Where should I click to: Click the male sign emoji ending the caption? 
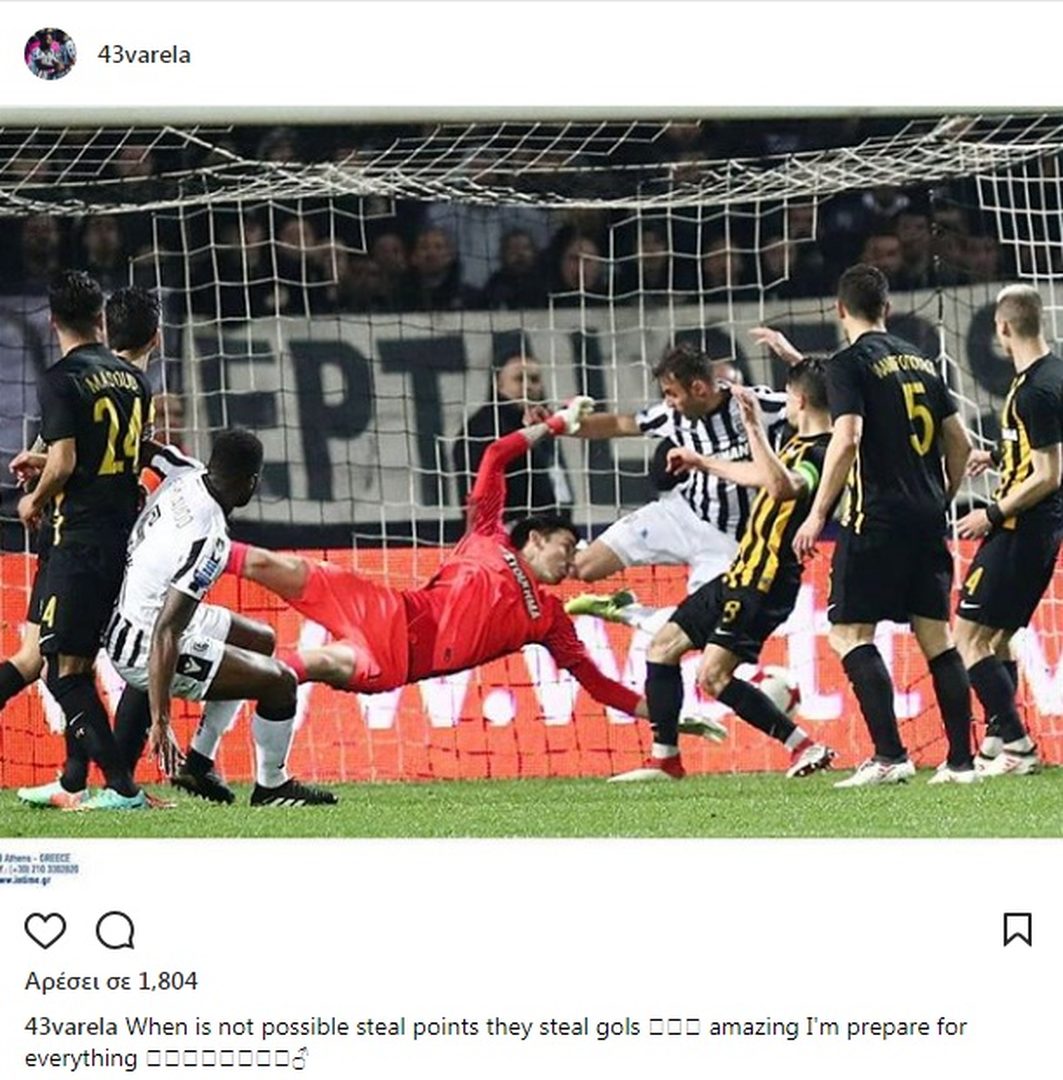click(300, 1059)
